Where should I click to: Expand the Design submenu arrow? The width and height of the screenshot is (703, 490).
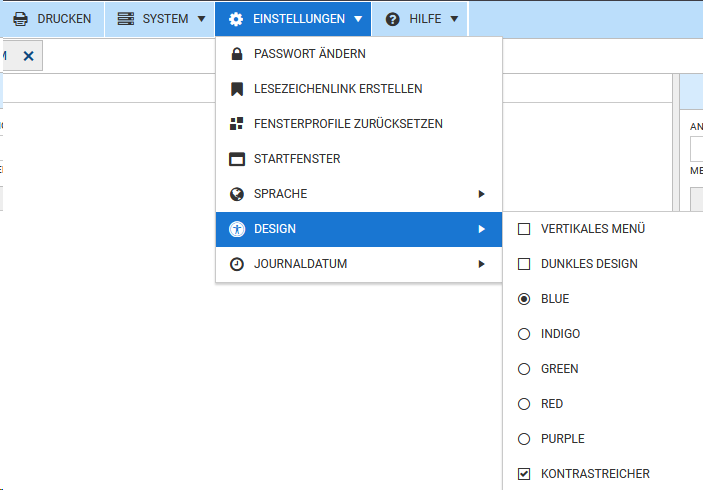481,229
